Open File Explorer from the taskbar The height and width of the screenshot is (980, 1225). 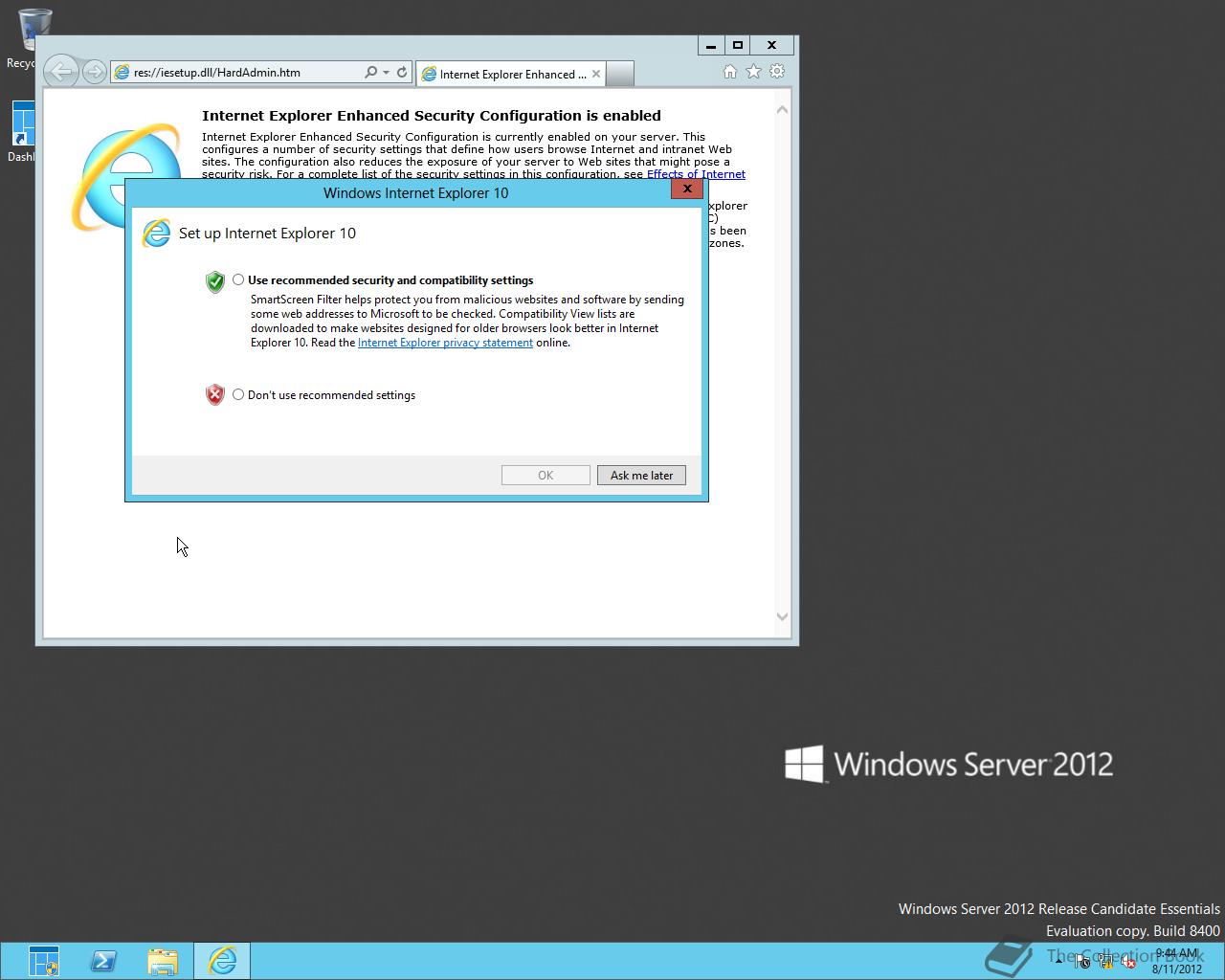click(x=163, y=961)
